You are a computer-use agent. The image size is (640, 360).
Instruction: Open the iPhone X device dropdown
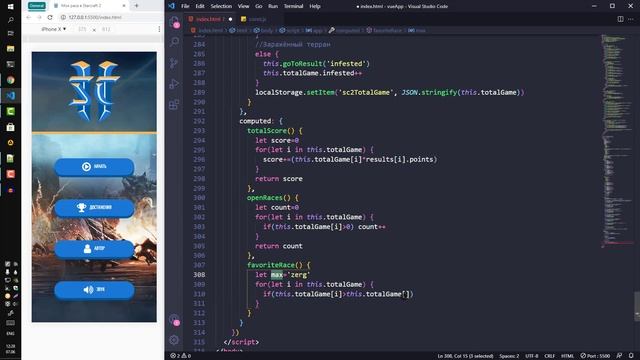point(53,29)
